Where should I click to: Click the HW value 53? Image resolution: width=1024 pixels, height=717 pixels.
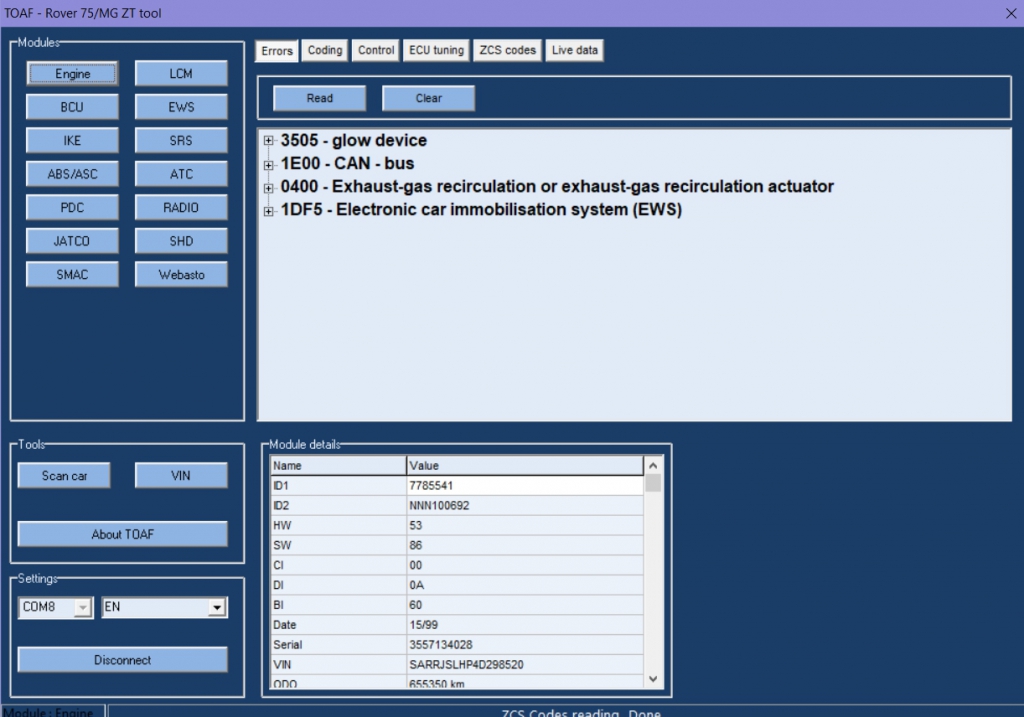coord(524,526)
